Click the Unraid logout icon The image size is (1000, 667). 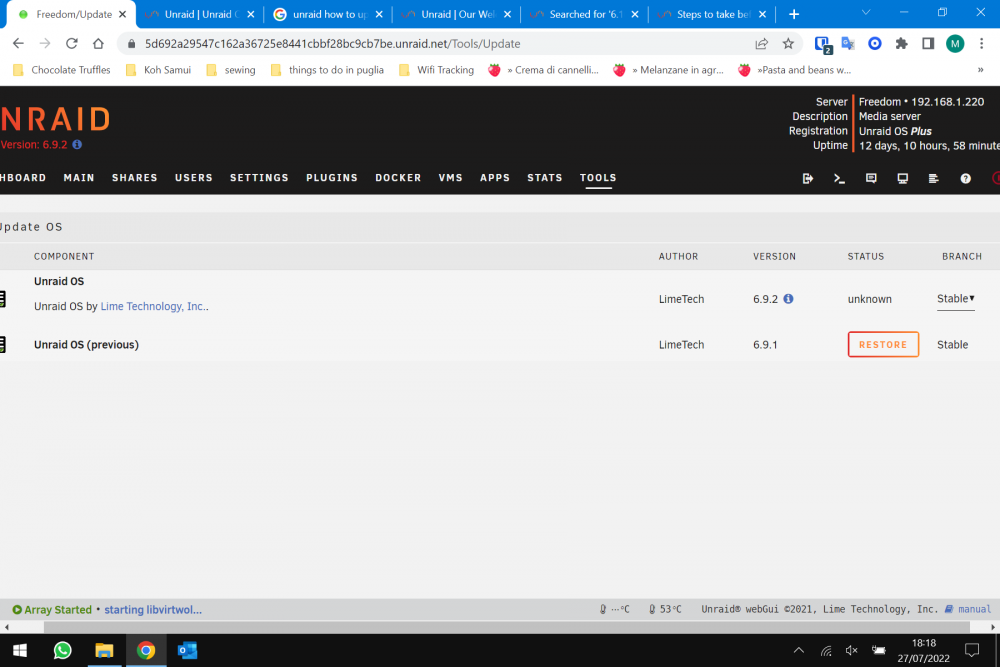tap(807, 179)
